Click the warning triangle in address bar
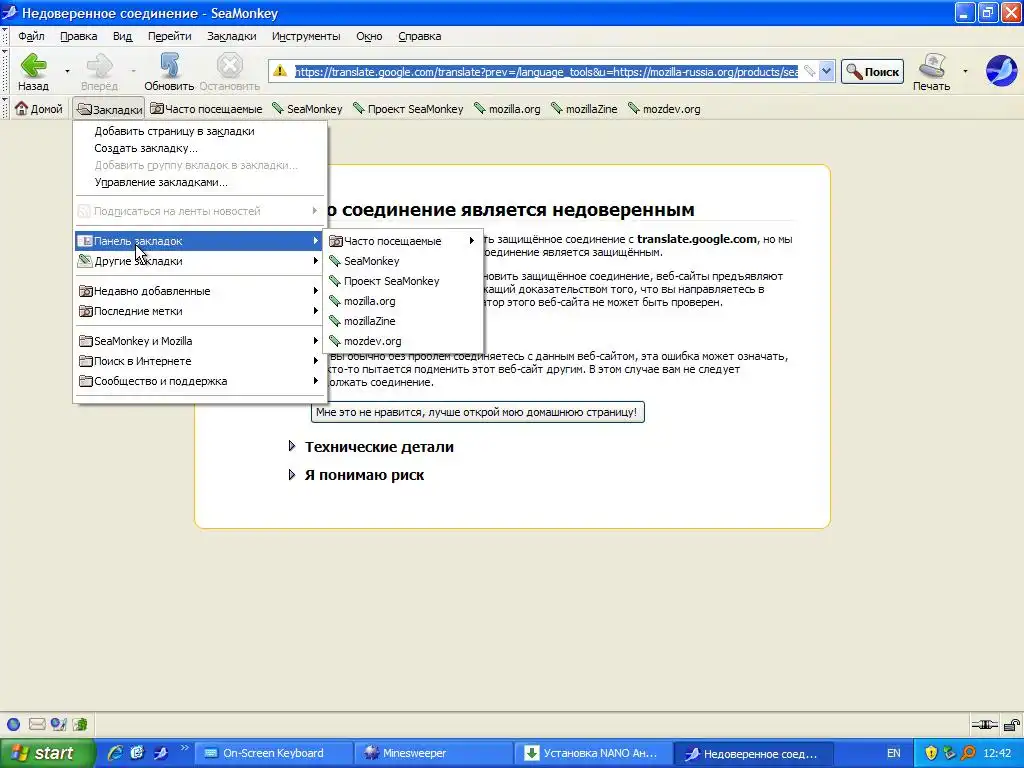 (280, 71)
